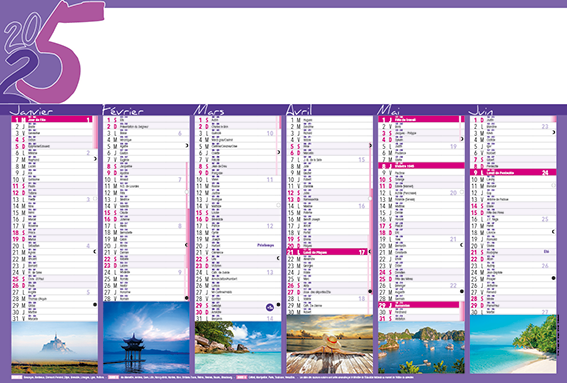Click the Mars month heading
This screenshot has width=567, height=383.
coord(209,110)
